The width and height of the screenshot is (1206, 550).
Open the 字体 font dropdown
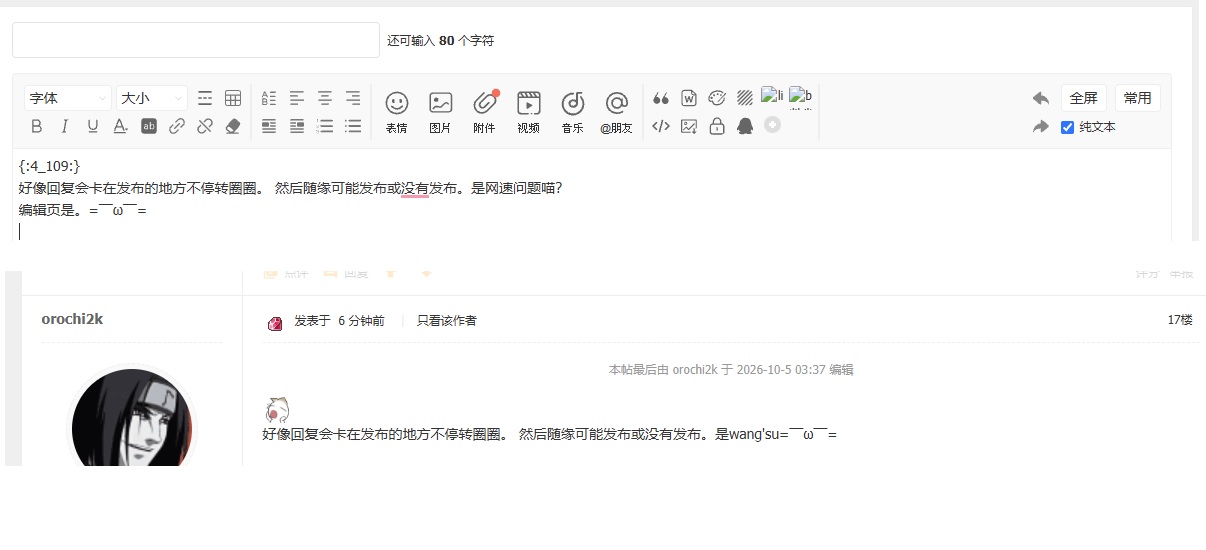click(x=68, y=98)
